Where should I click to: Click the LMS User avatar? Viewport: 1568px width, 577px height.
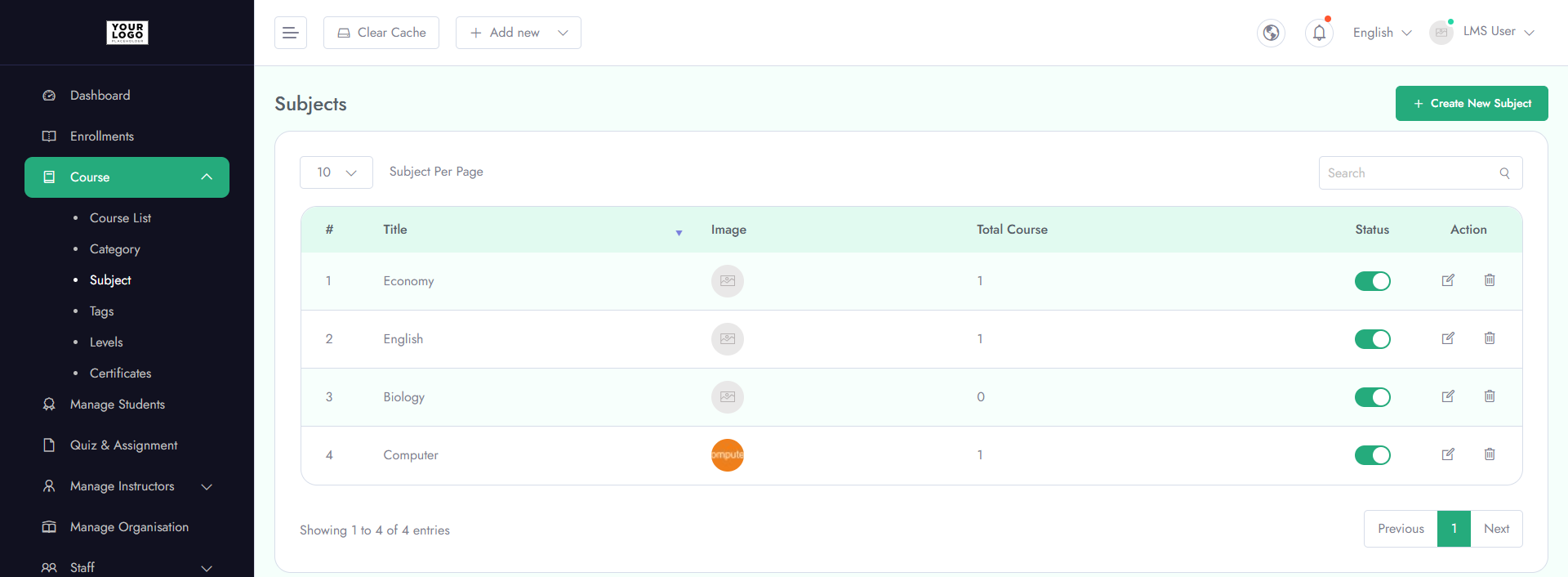pos(1441,33)
